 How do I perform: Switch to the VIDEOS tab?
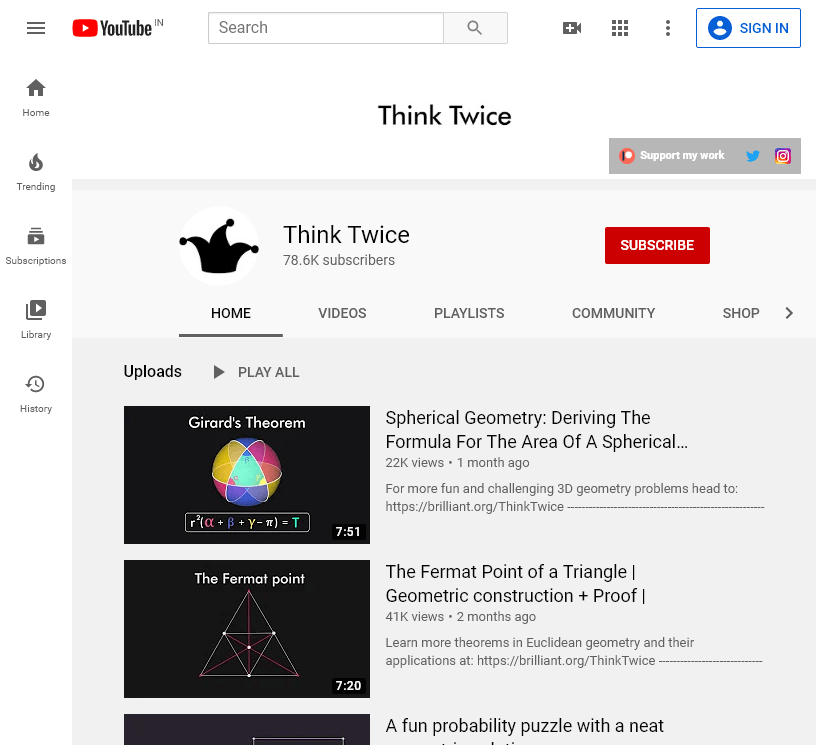point(342,313)
